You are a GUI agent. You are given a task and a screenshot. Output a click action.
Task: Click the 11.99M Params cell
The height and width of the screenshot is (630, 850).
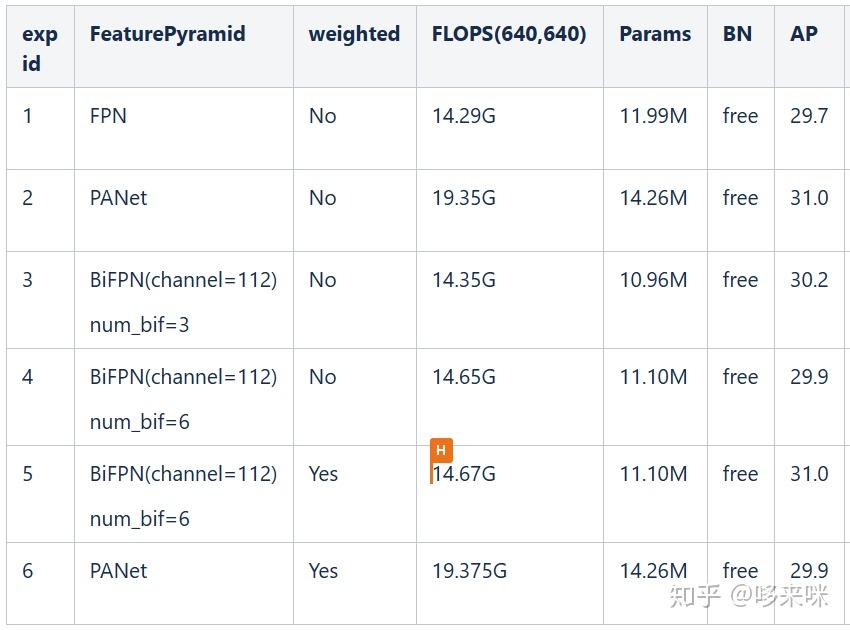(653, 116)
